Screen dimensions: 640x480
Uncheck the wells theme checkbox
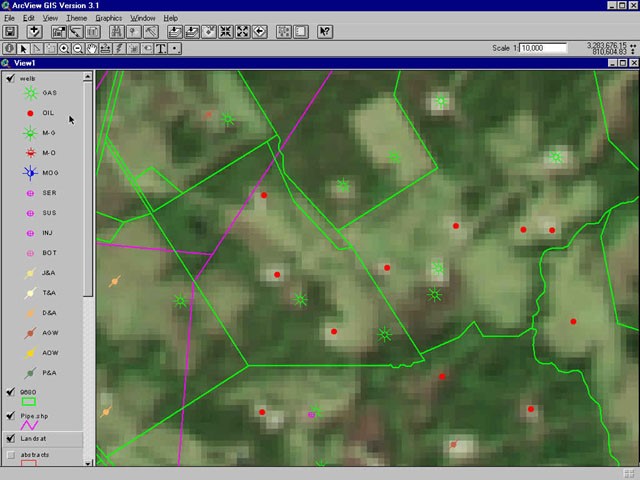coord(10,78)
